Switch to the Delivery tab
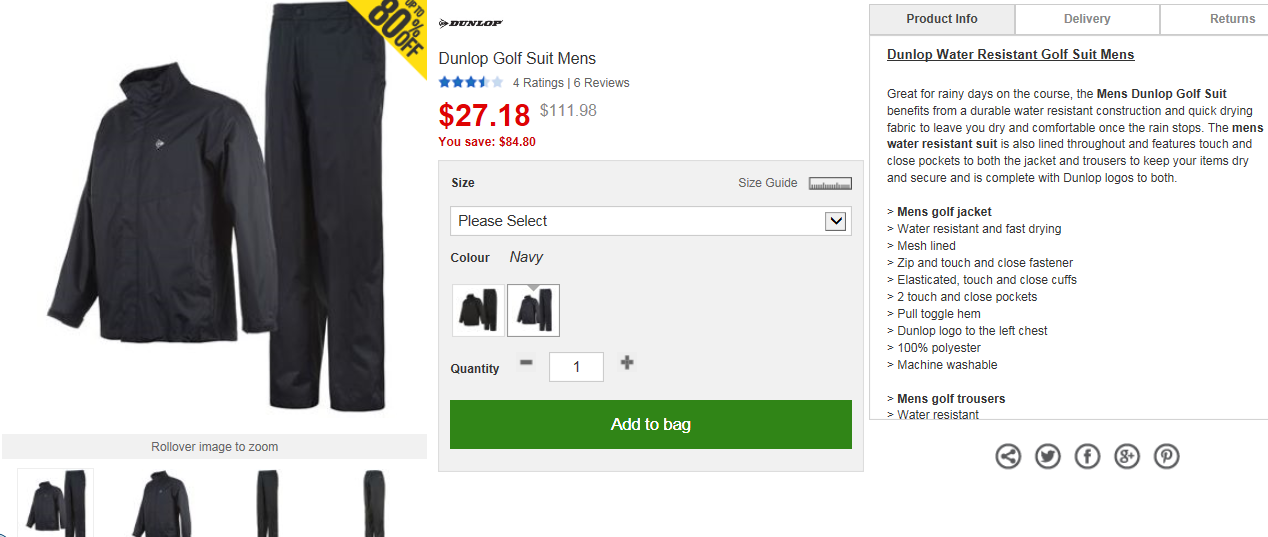The height and width of the screenshot is (537, 1268). tap(1087, 19)
